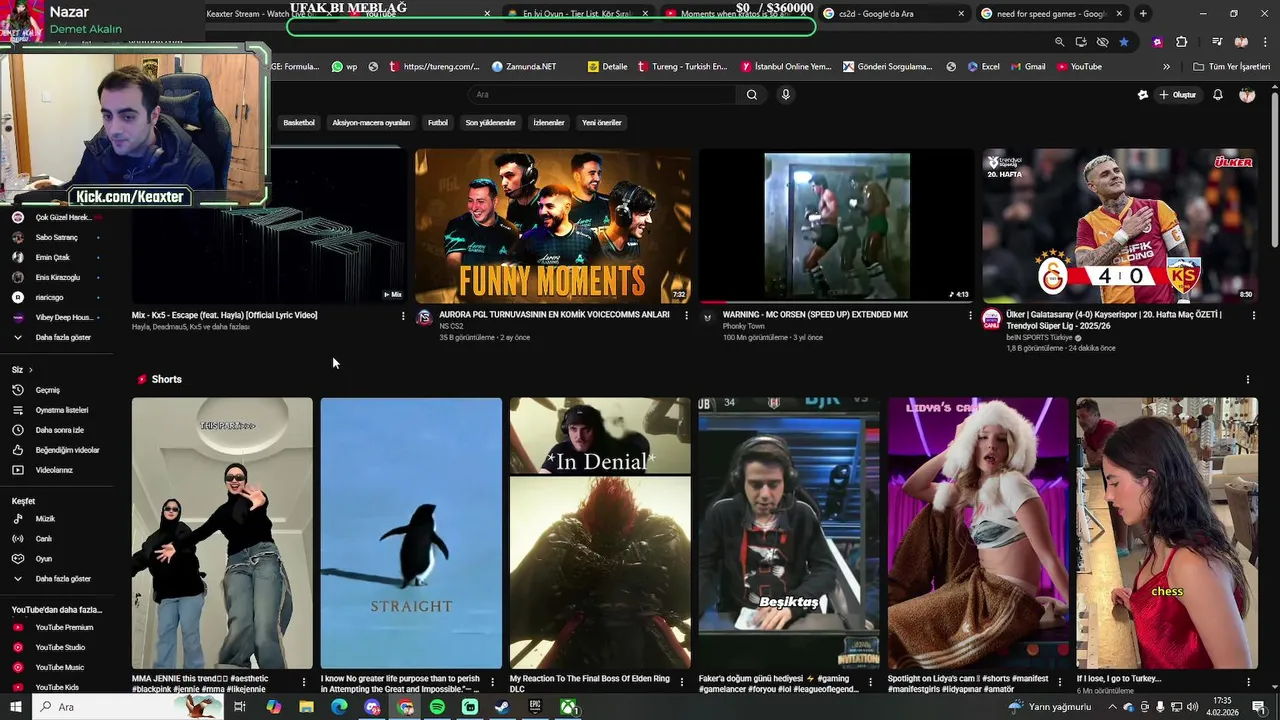1280x720 pixels.
Task: Close the cs2d Google'da Ara tab
Action: [x=961, y=14]
